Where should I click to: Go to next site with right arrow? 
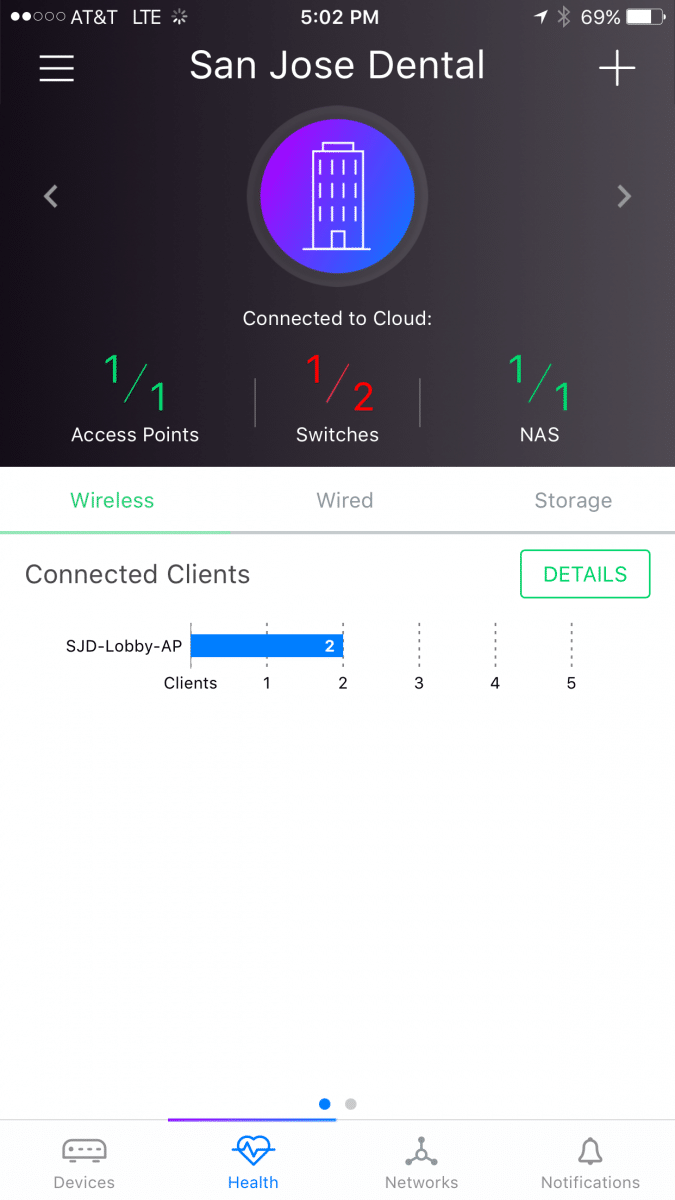[x=624, y=196]
